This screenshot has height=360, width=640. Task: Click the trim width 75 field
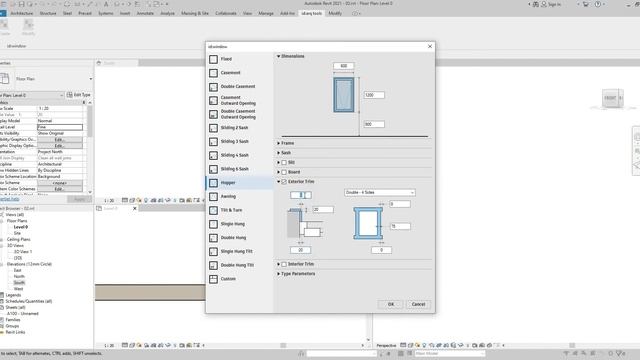tap(400, 226)
